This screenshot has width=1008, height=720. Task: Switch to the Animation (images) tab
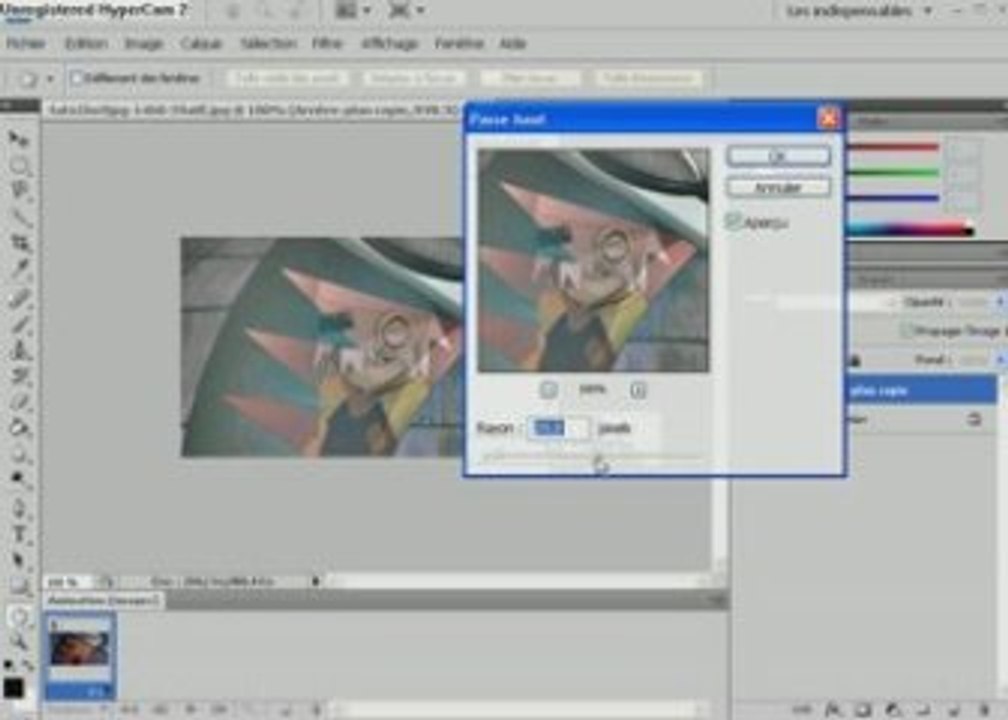click(x=103, y=600)
